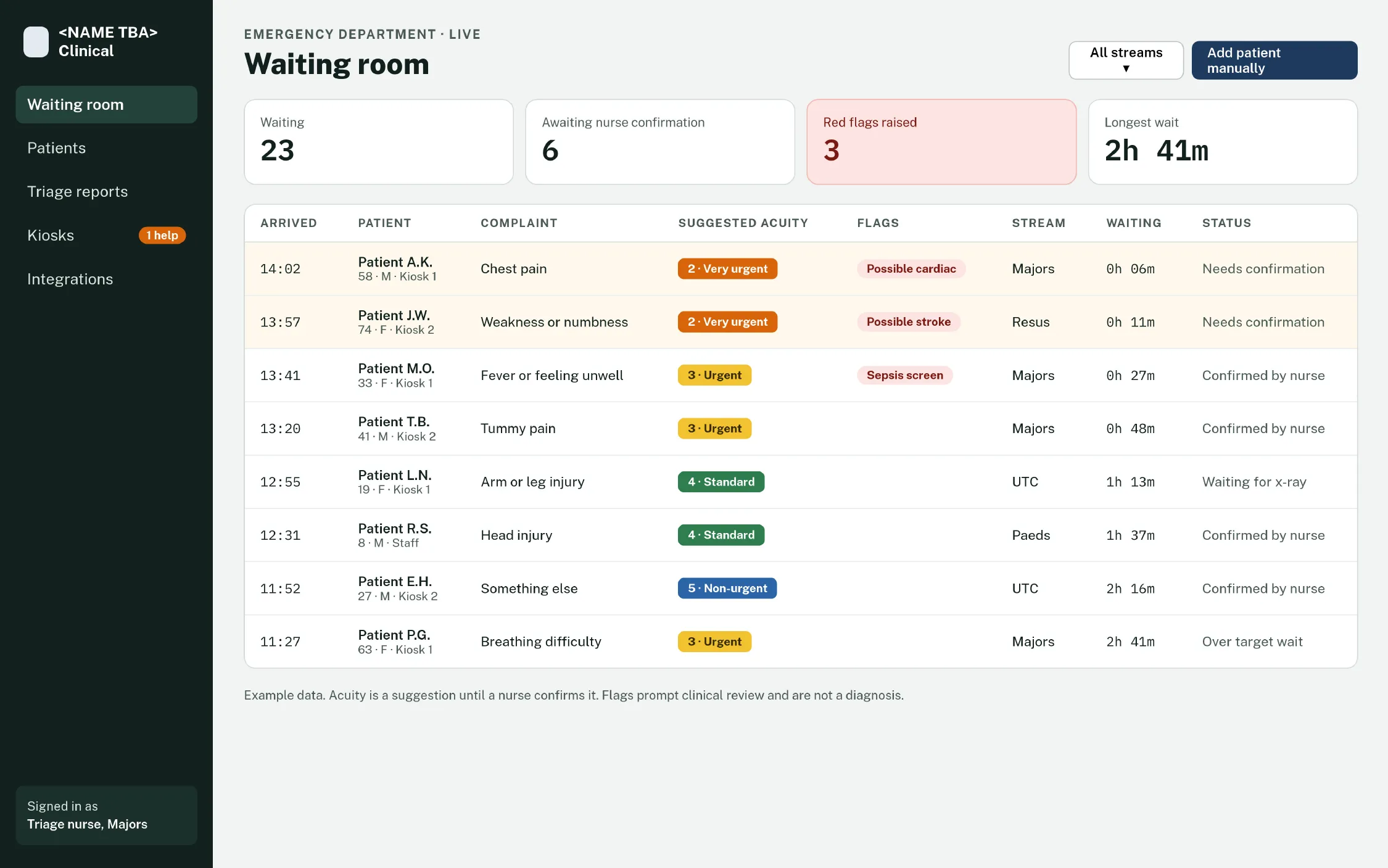Open Patient A.K. row
Image resolution: width=1388 pixels, height=868 pixels.
[x=801, y=269]
